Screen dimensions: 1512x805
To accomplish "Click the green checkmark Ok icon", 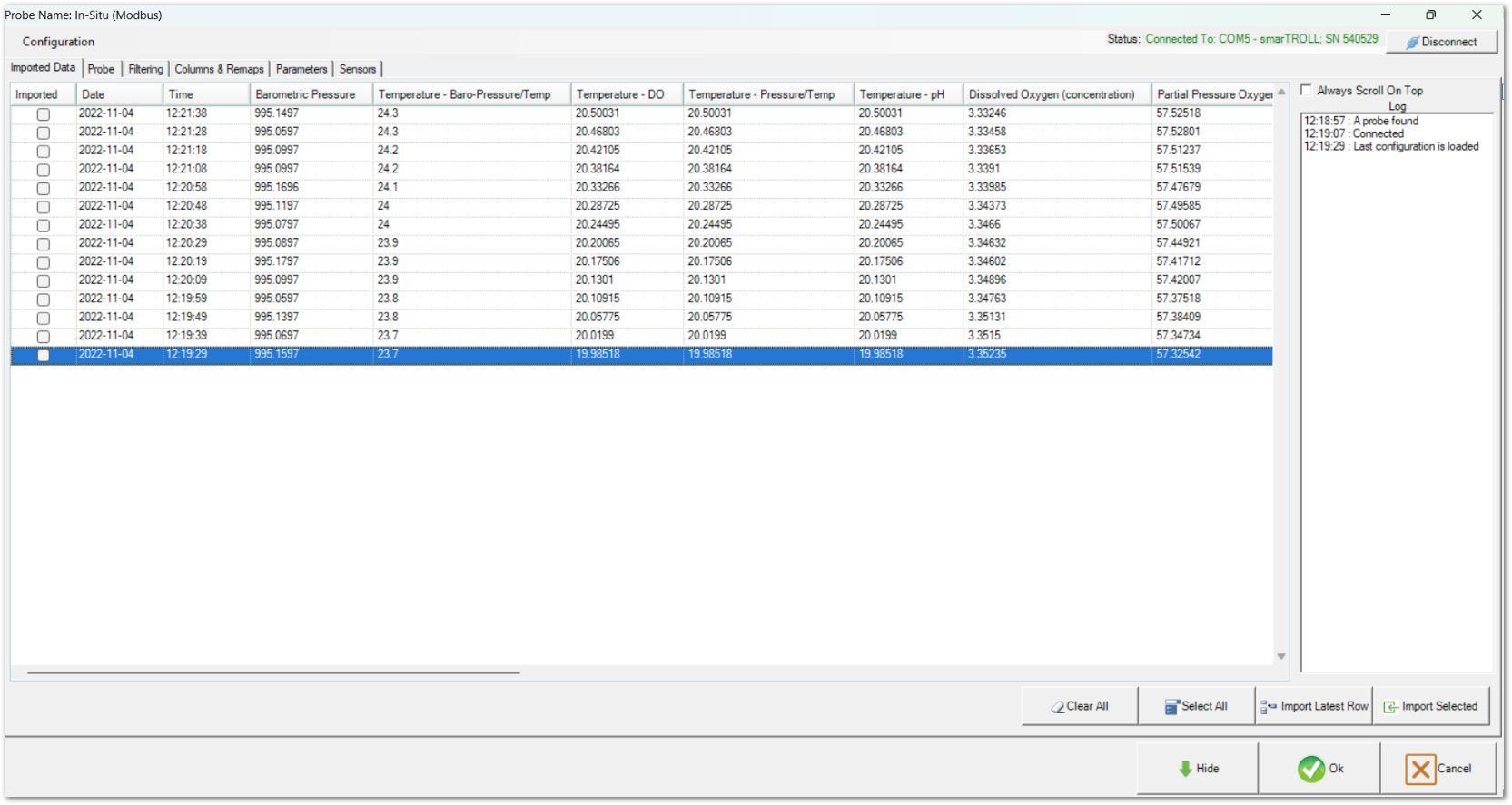I will tap(1310, 769).
